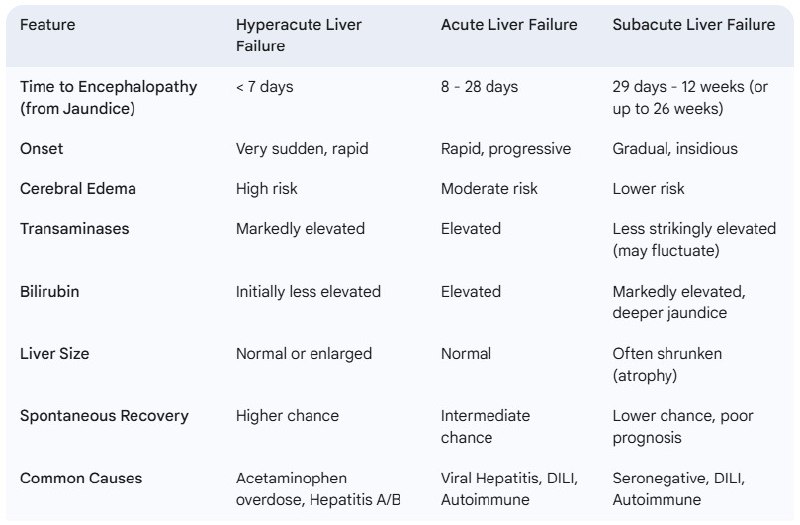The image size is (800, 525).
Task: Click the Feature column header
Action: pos(47,24)
